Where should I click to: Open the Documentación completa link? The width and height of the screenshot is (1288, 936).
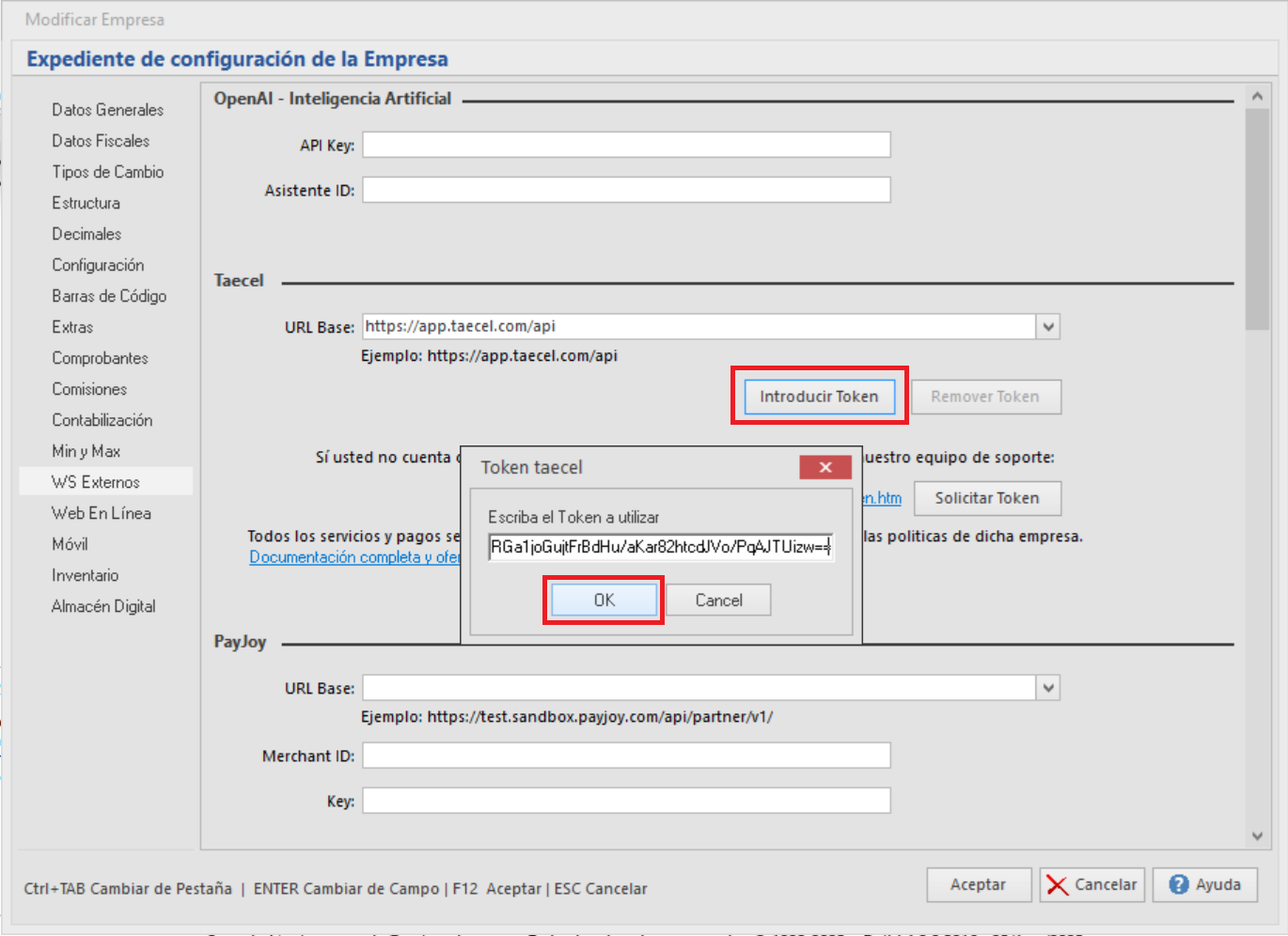[x=353, y=557]
